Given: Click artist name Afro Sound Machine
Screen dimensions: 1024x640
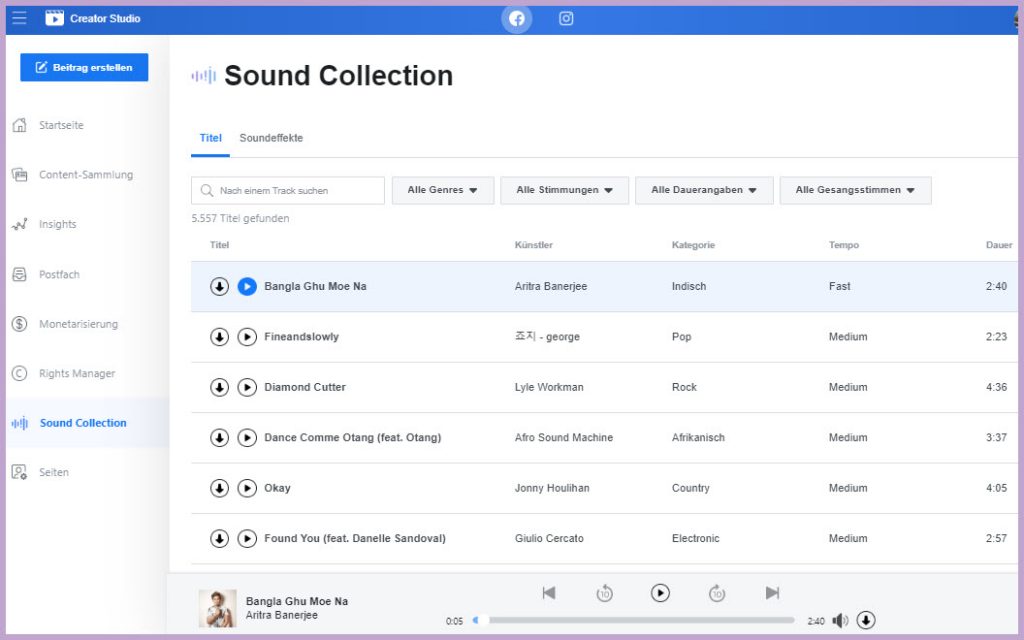Looking at the screenshot, I should click(564, 438).
